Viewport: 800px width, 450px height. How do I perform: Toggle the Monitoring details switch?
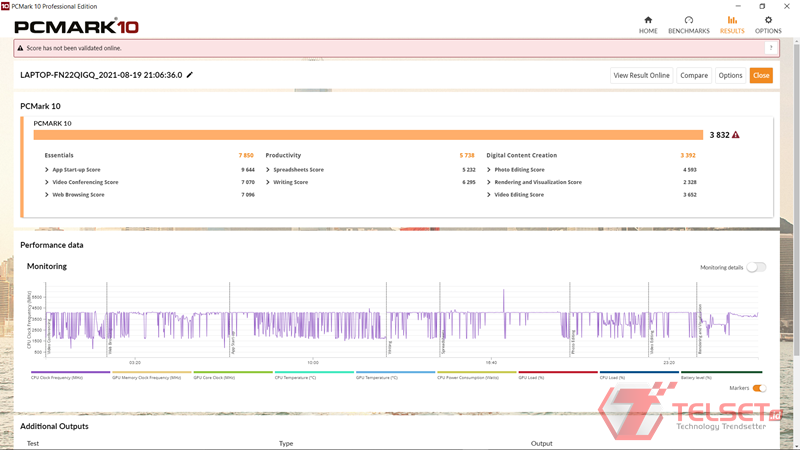click(756, 267)
